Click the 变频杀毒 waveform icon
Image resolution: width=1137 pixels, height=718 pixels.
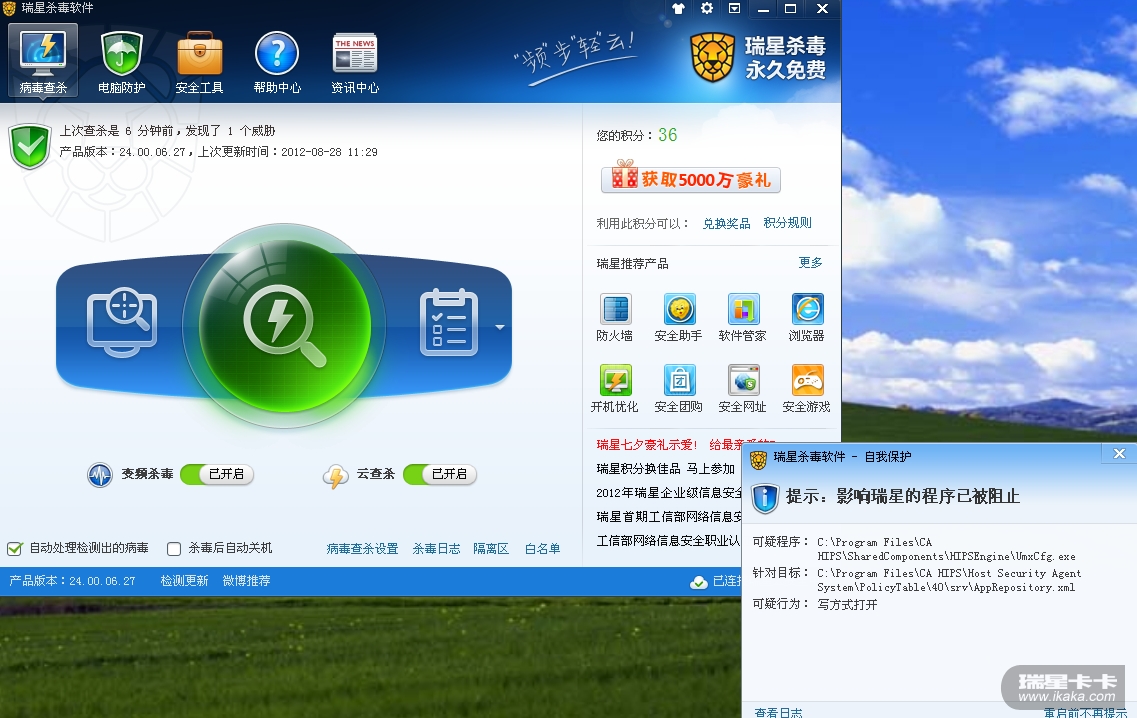pos(100,475)
